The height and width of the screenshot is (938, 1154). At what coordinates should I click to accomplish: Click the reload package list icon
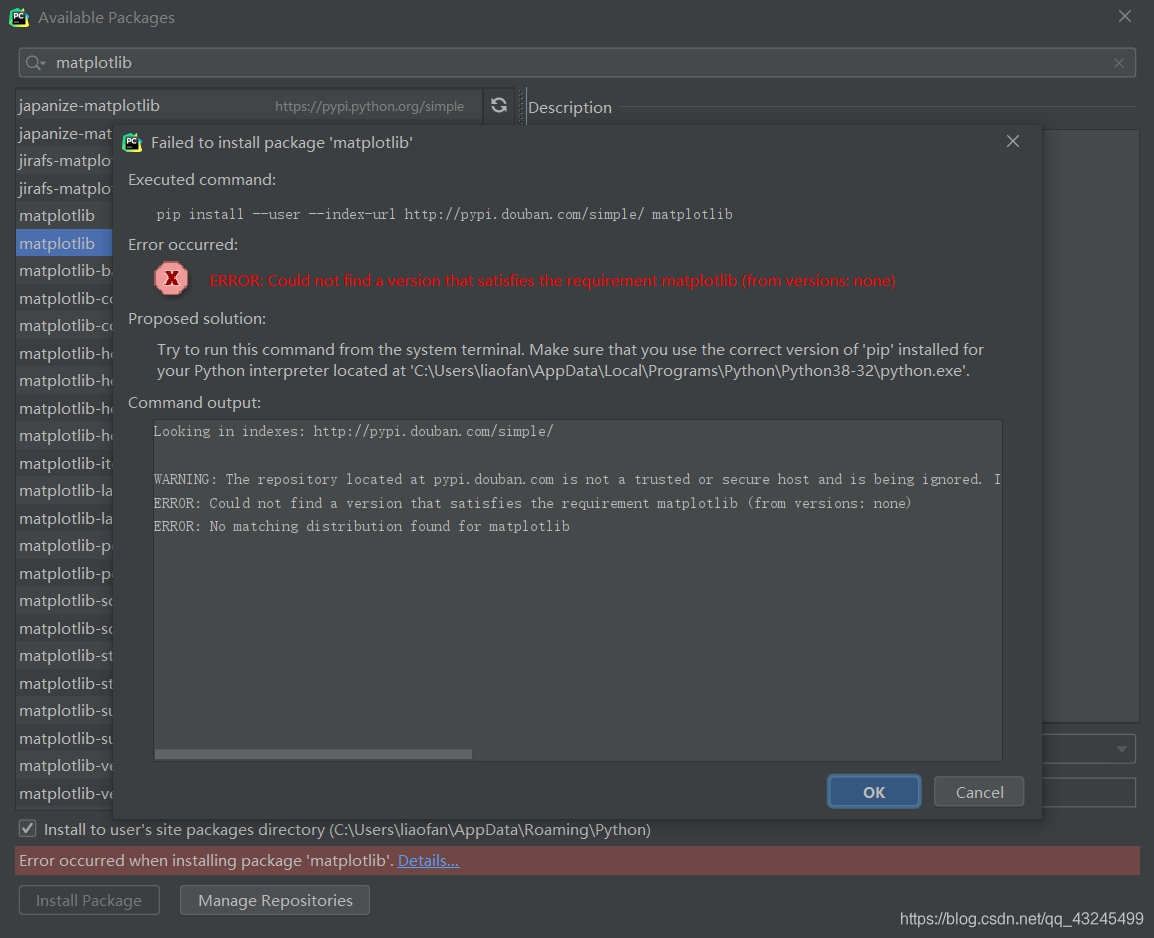(498, 106)
